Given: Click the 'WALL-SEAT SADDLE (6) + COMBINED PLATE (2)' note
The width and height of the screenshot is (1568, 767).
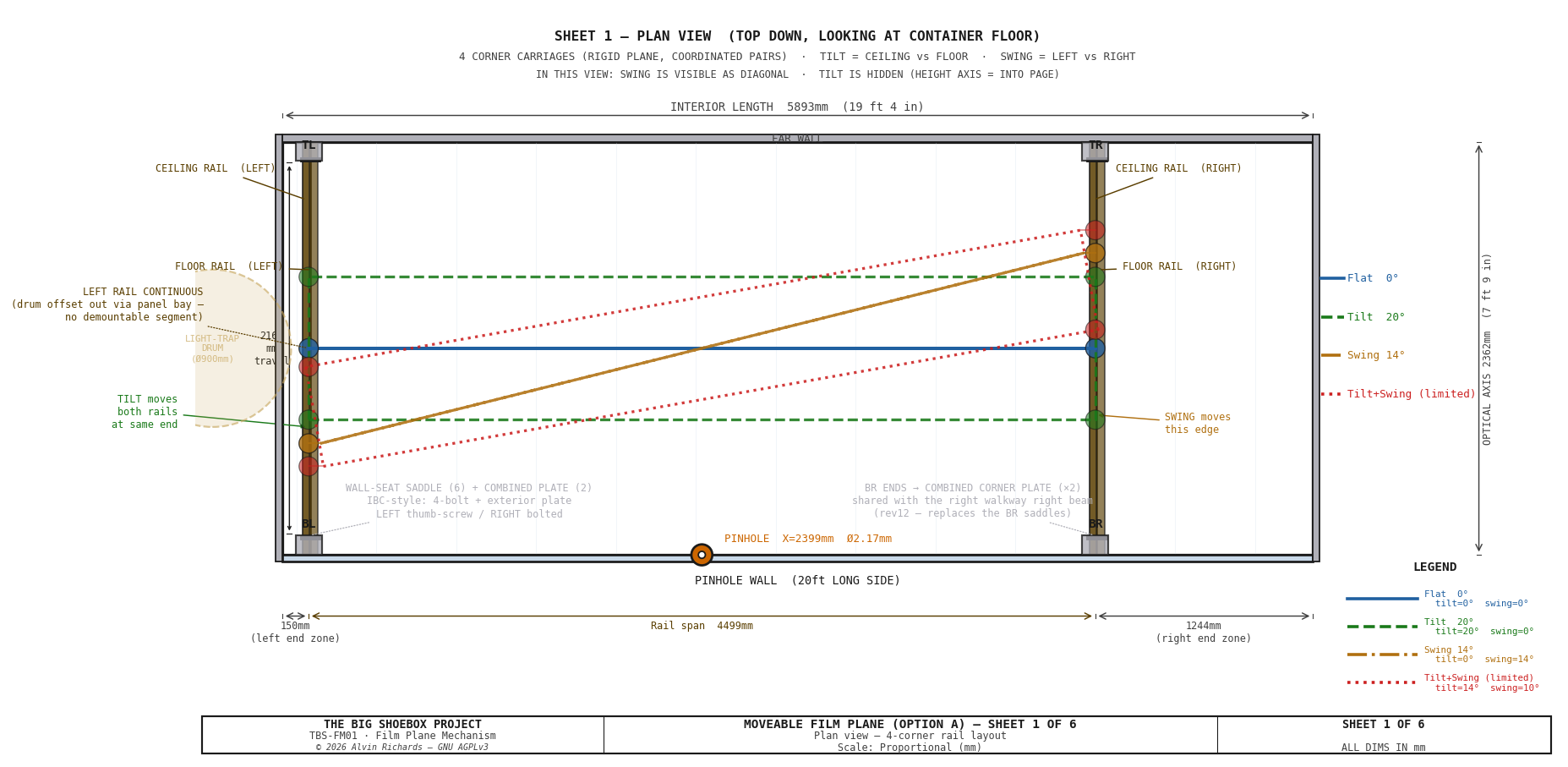Looking at the screenshot, I should pos(469,501).
